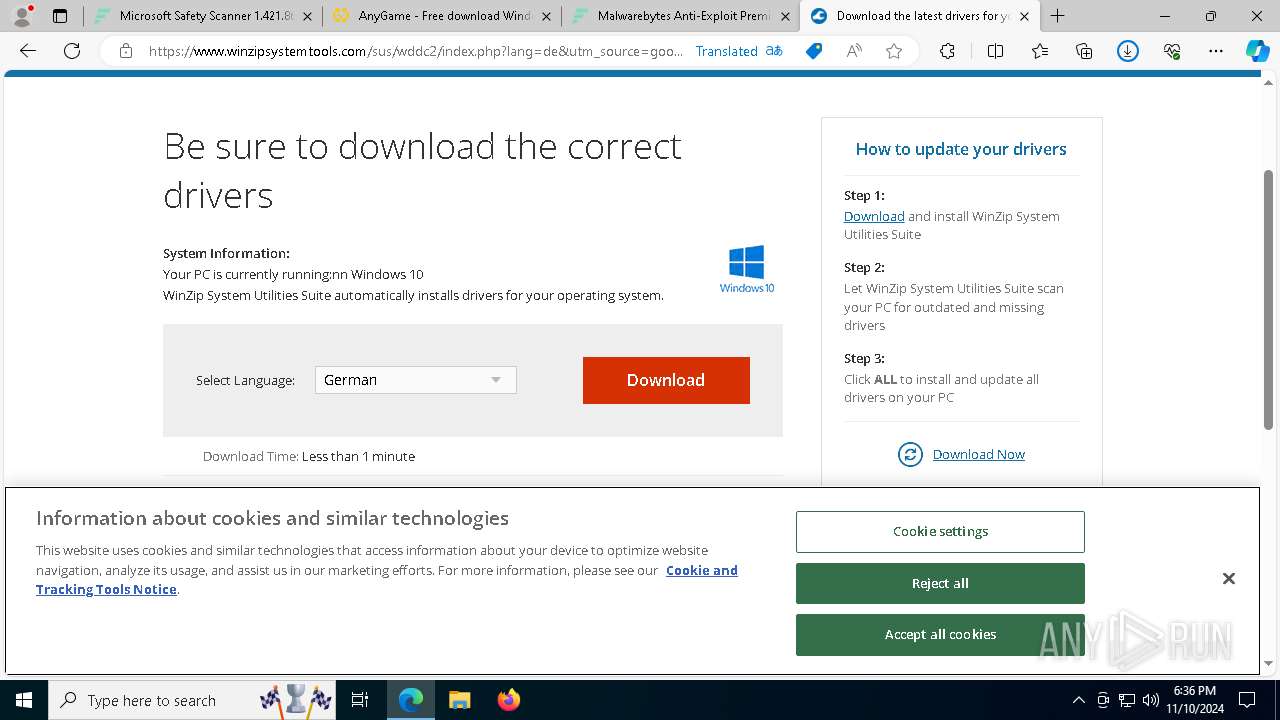1280x720 pixels.
Task: Open the tab actions menu icon
Action: pyautogui.click(x=60, y=16)
